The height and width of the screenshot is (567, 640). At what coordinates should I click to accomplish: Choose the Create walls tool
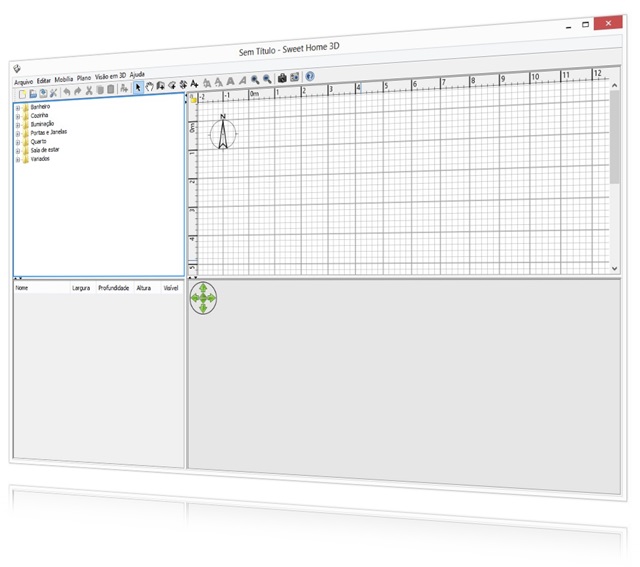(x=160, y=86)
